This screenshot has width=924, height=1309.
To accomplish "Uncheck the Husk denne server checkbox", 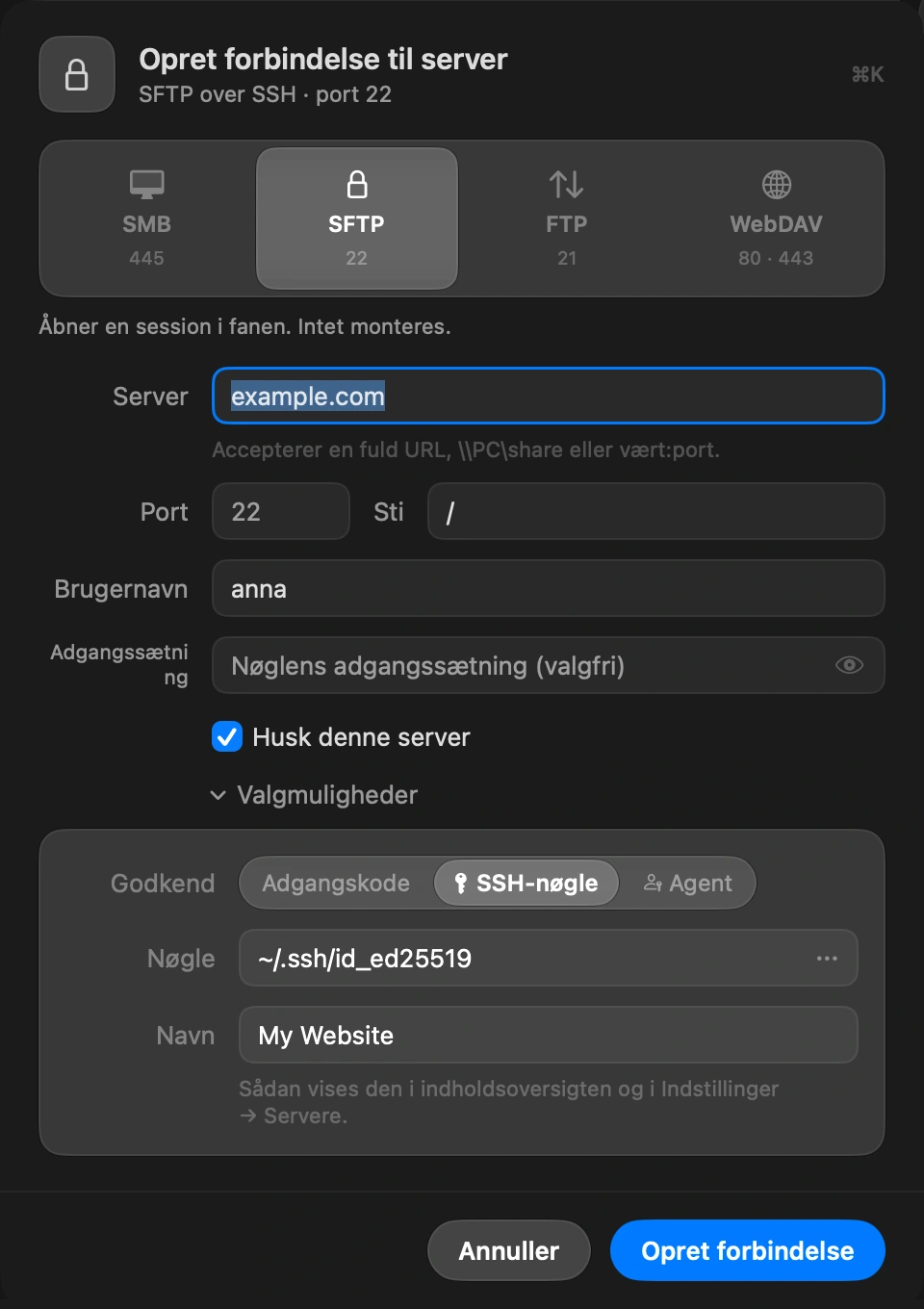I will point(227,737).
